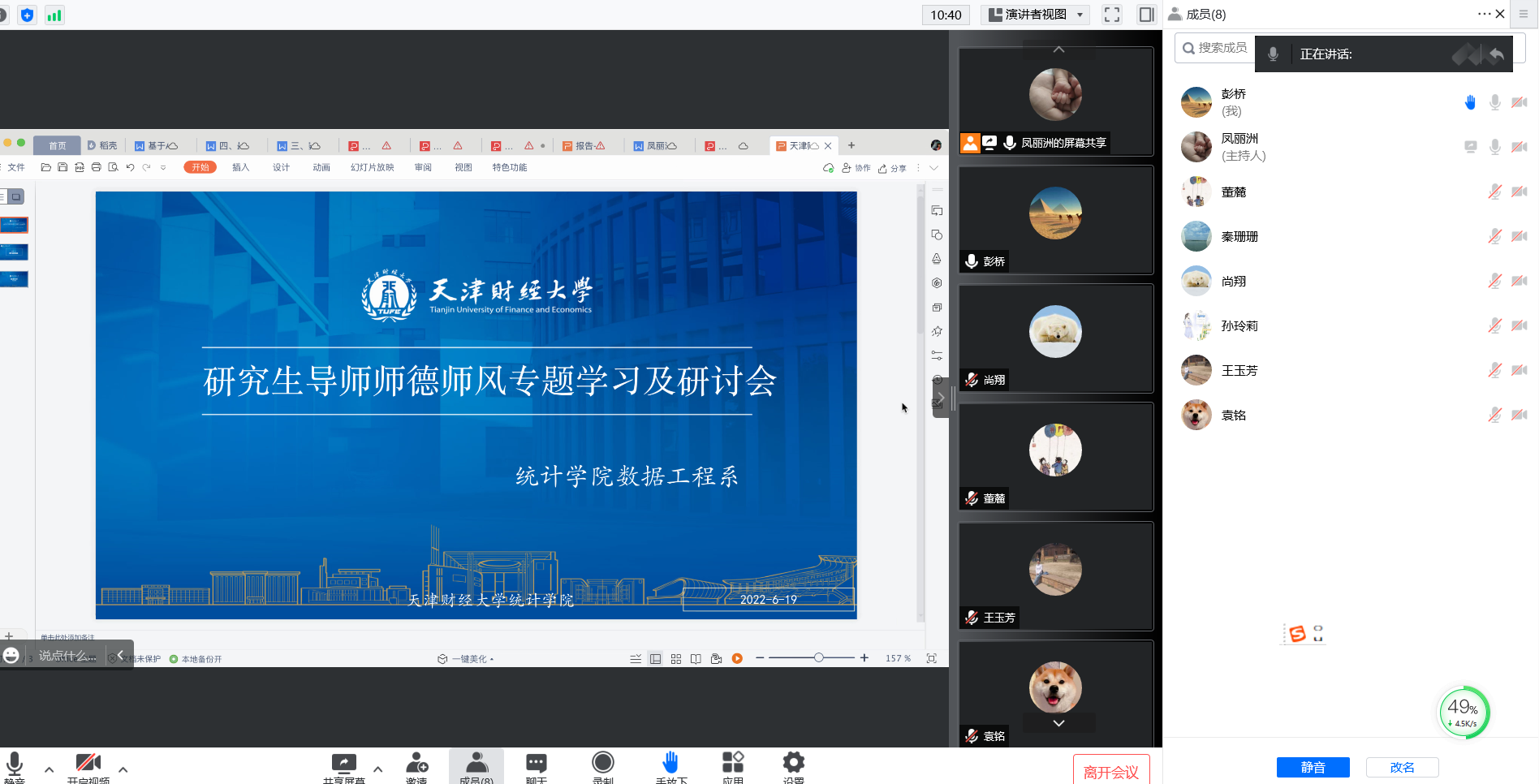This screenshot has height=784, width=1539.
Task: Open the 插入 ribbon tab
Action: pyautogui.click(x=240, y=167)
